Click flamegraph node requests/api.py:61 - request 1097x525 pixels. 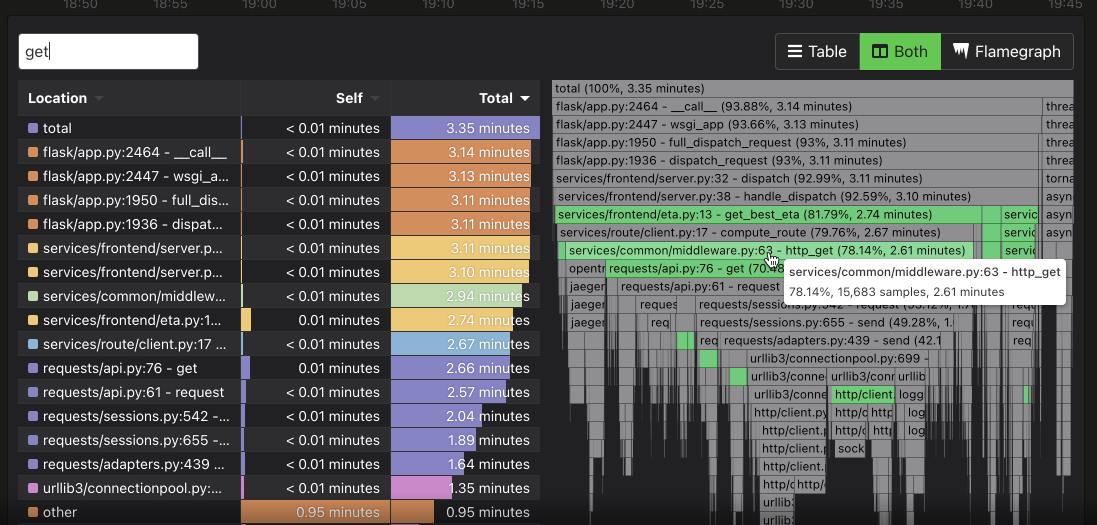click(x=701, y=286)
